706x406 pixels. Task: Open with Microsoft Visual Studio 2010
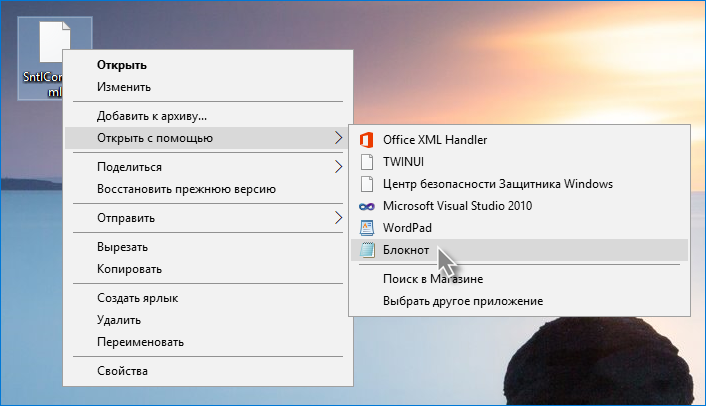(x=520, y=206)
